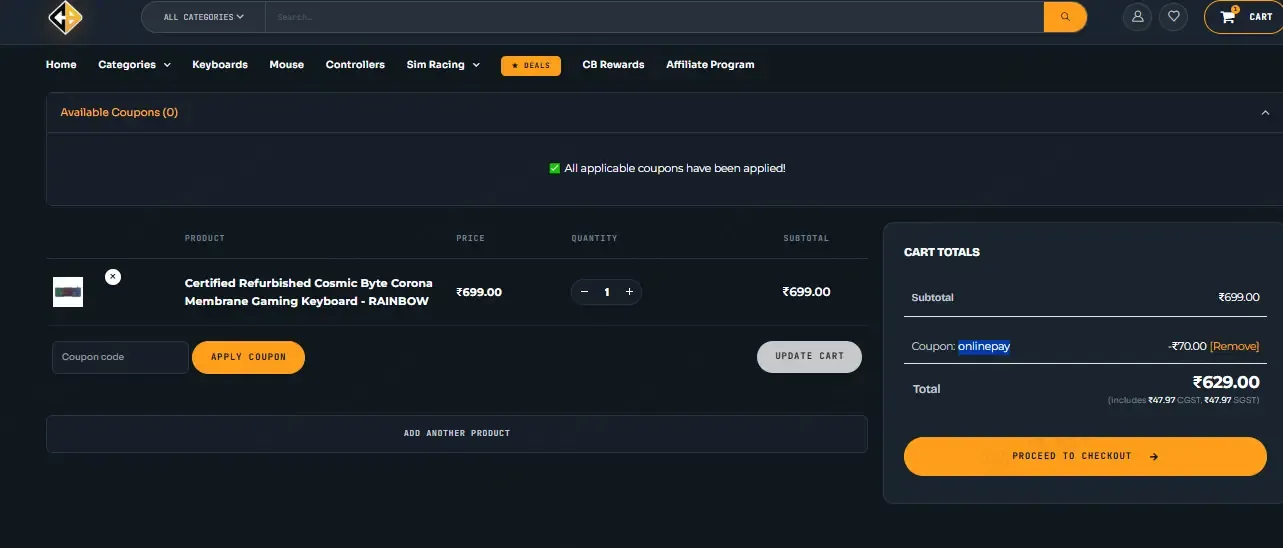Open the Certified Refurbished Corona Keyboard link
Screen dimensions: 1283x548
tap(309, 292)
